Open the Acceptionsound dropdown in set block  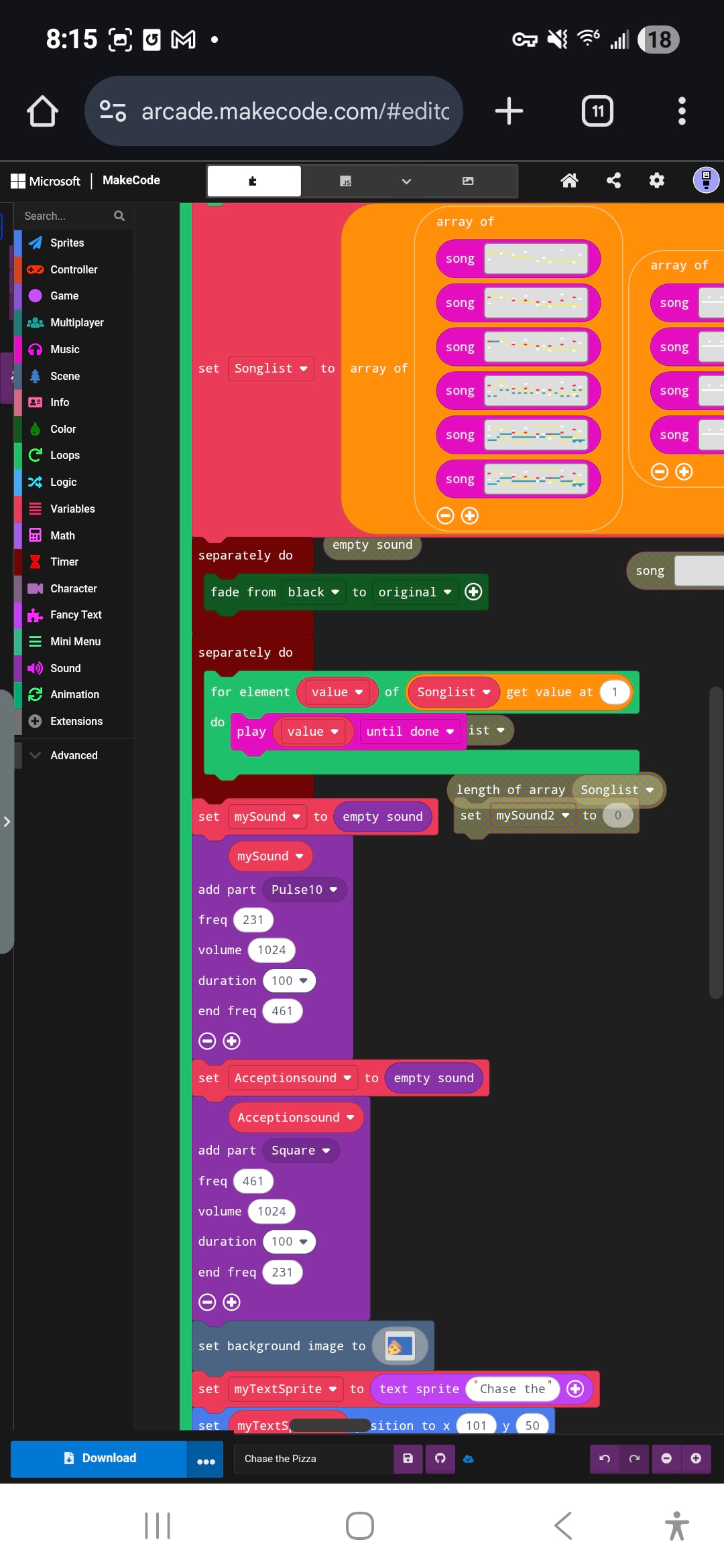[x=293, y=1077]
